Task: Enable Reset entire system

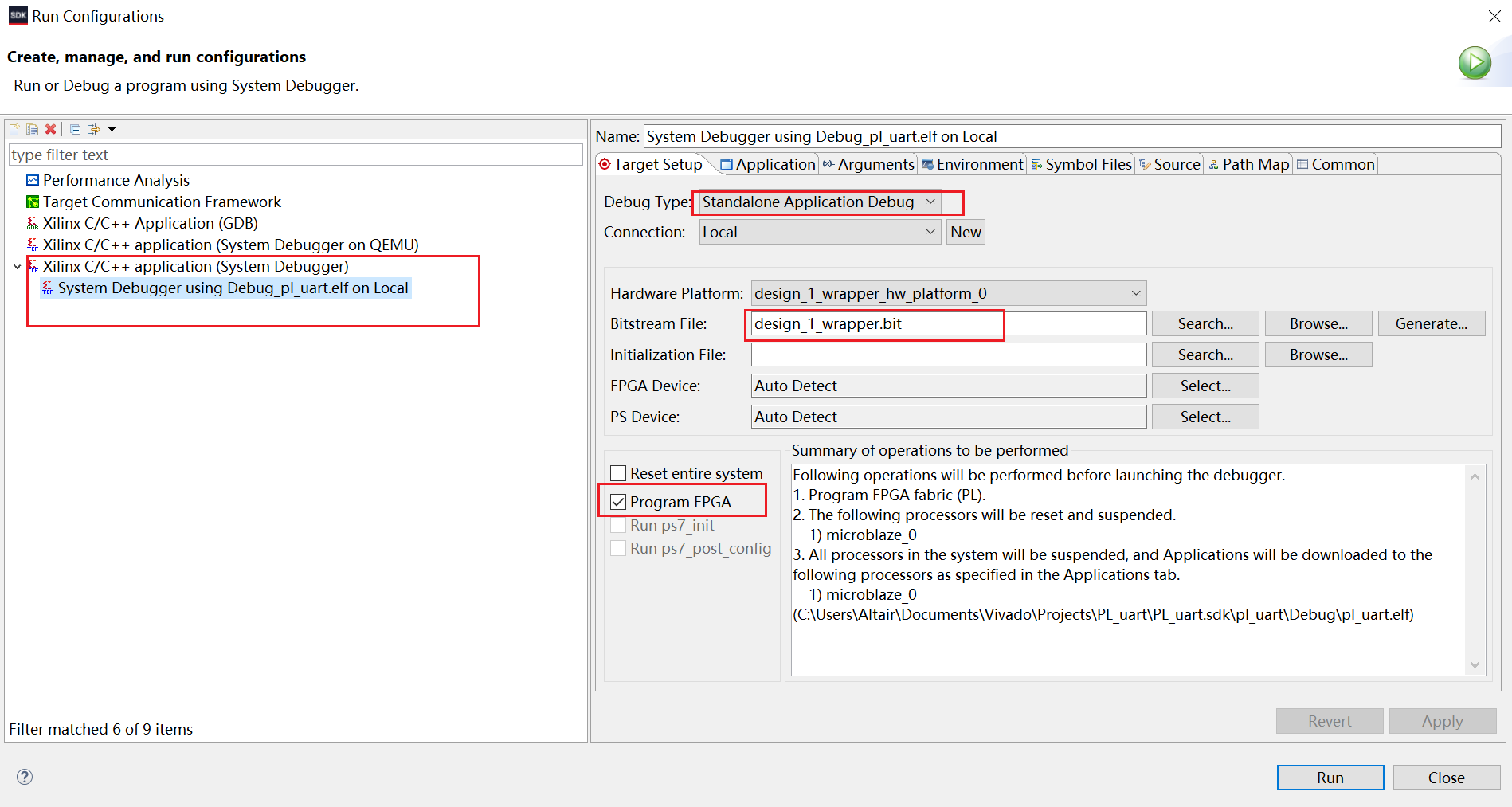Action: (x=618, y=472)
